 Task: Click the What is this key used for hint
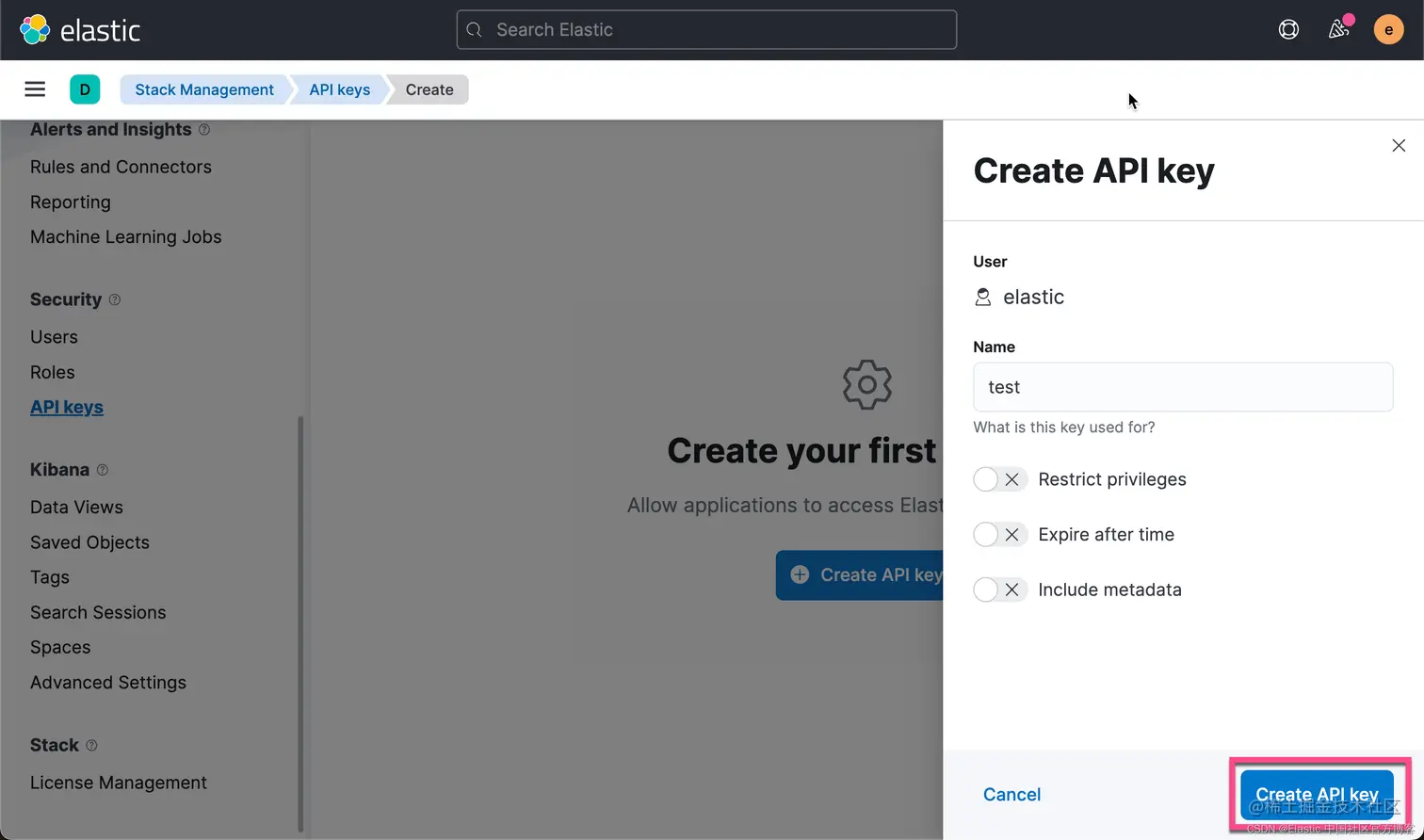(x=1063, y=428)
